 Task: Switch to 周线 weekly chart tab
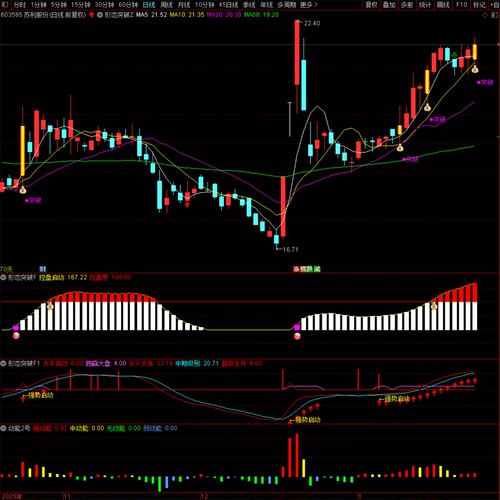coord(166,5)
